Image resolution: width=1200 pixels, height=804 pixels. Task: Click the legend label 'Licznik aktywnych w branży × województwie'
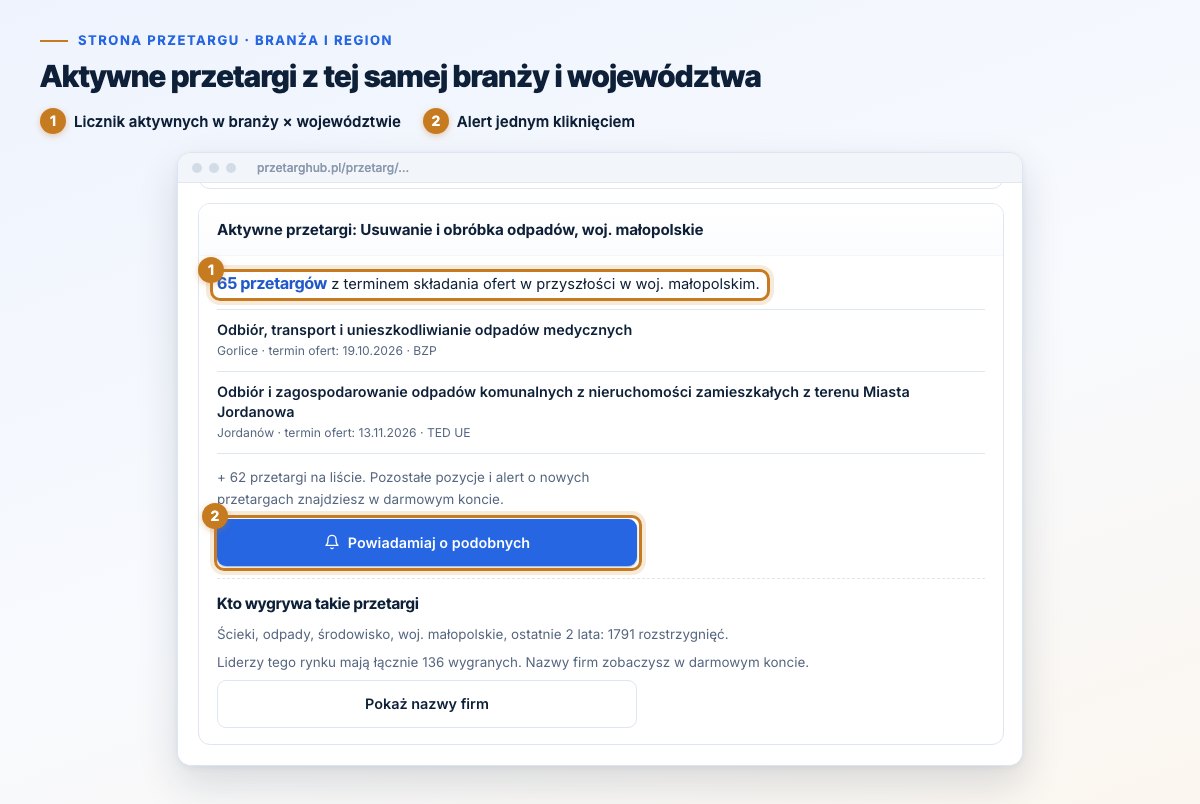pos(237,122)
